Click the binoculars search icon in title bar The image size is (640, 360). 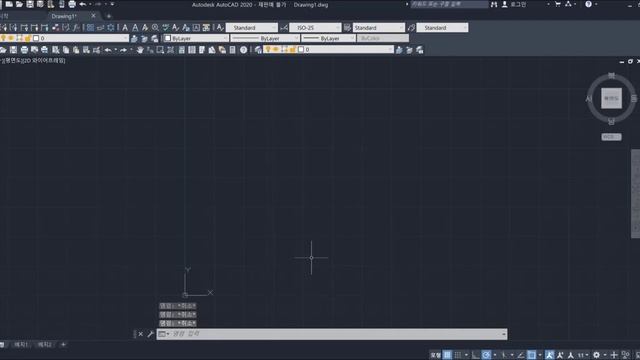tap(494, 4)
